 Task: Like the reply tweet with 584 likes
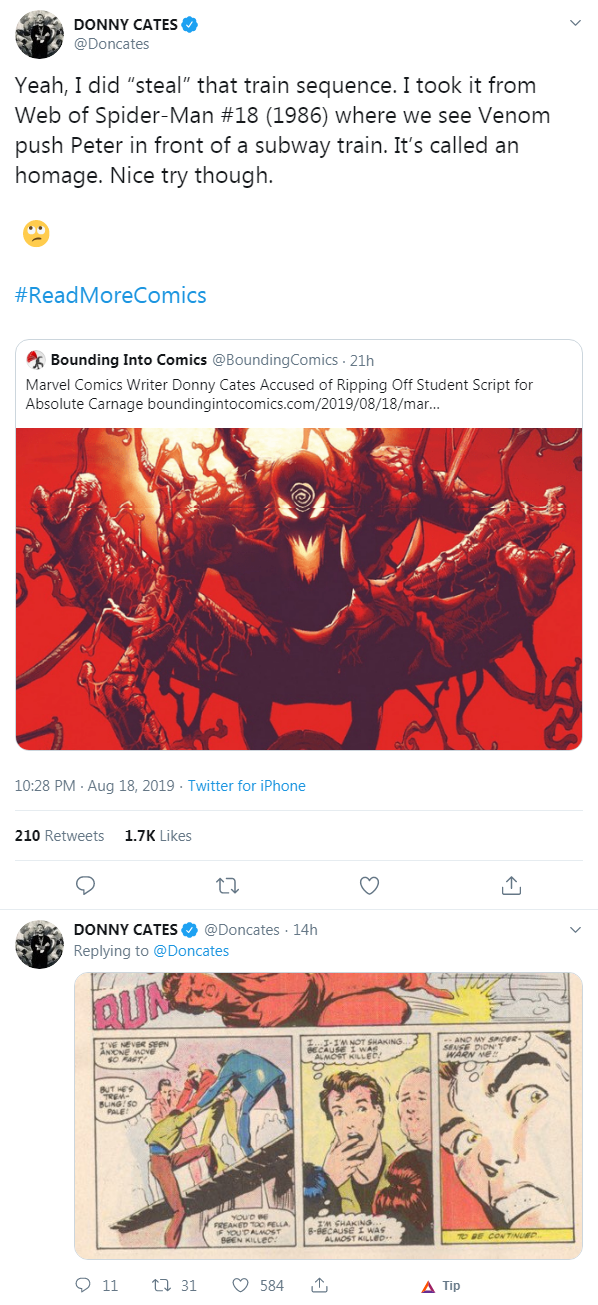(240, 1285)
